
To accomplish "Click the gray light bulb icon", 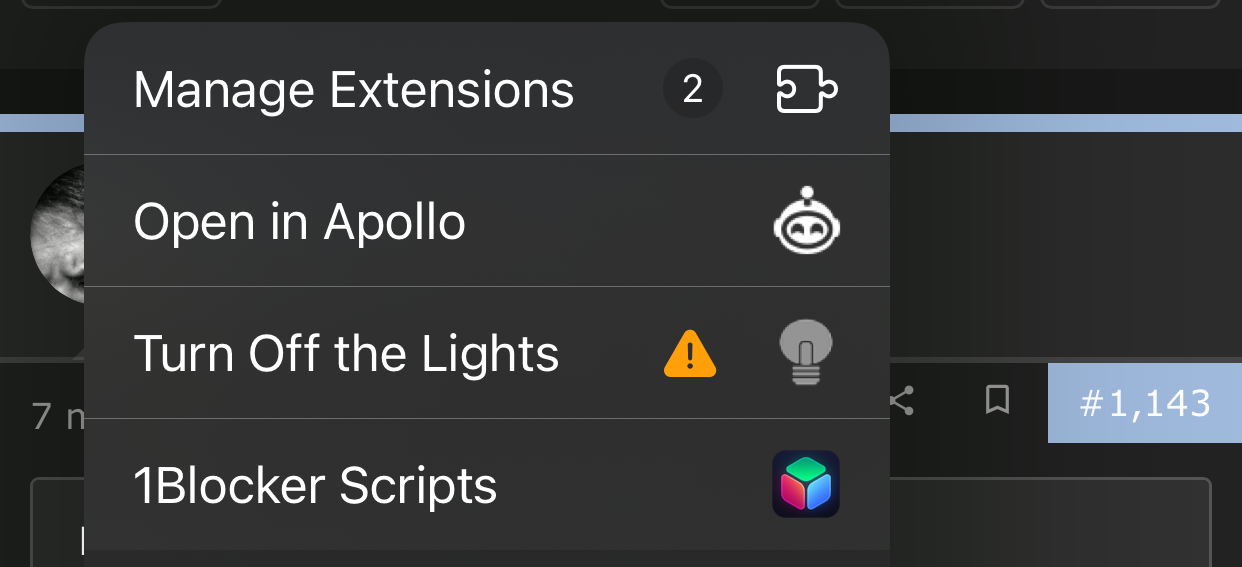I will 806,352.
